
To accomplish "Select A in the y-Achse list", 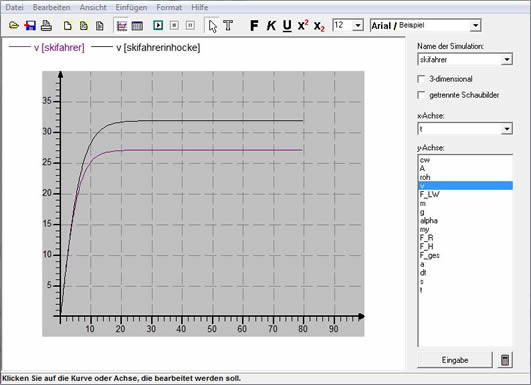I will [x=465, y=168].
